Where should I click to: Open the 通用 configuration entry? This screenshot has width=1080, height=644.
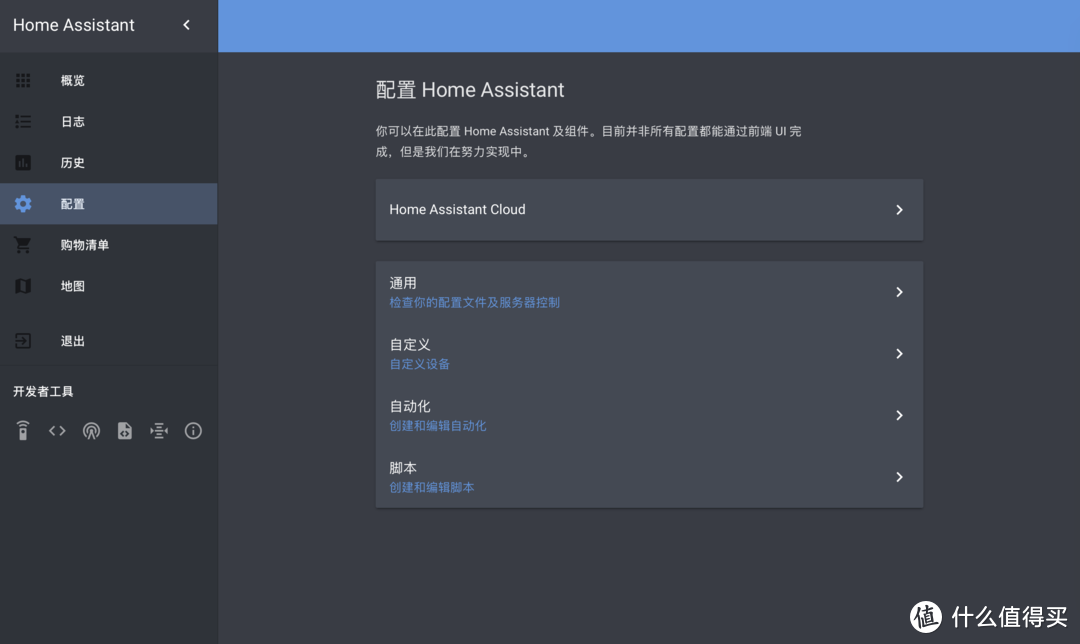[649, 291]
